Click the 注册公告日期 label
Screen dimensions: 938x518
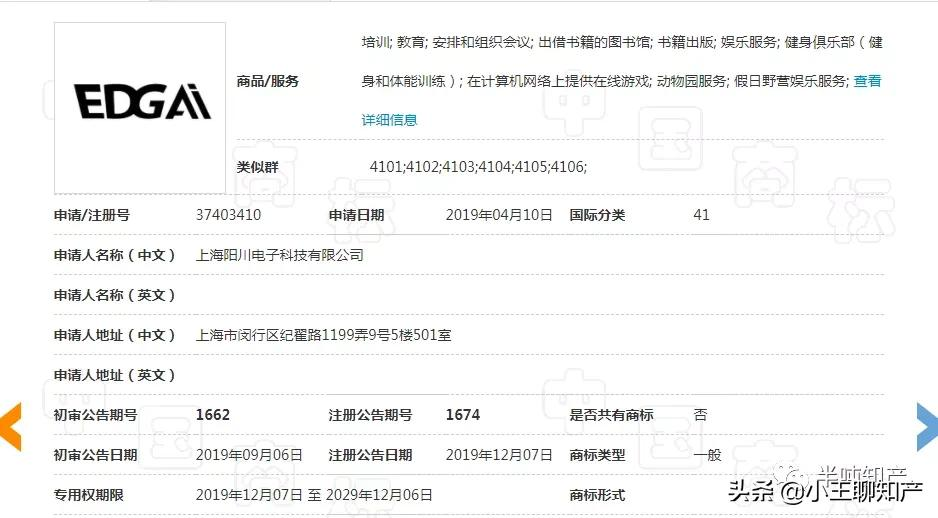[370, 455]
